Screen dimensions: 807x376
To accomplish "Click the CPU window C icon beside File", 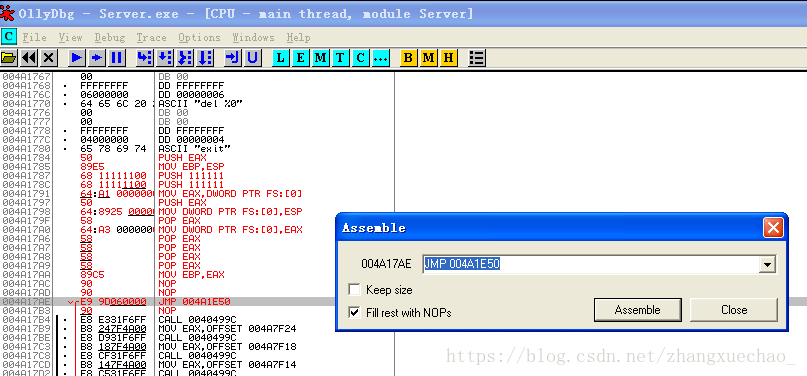I will click(9, 37).
